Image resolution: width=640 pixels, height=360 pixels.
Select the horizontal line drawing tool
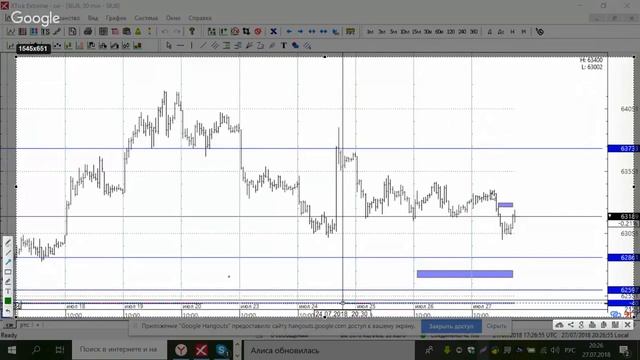point(180,45)
